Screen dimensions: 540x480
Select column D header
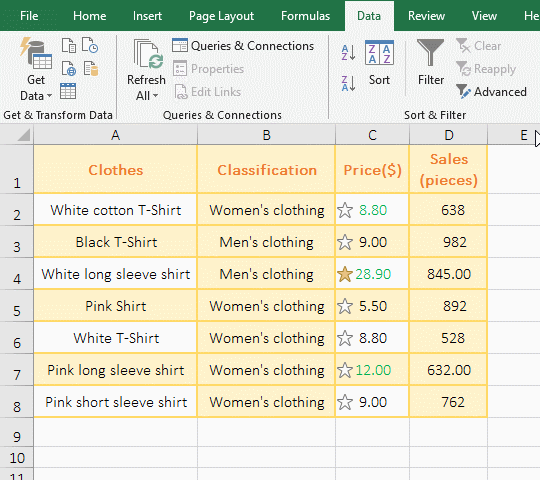tap(448, 135)
